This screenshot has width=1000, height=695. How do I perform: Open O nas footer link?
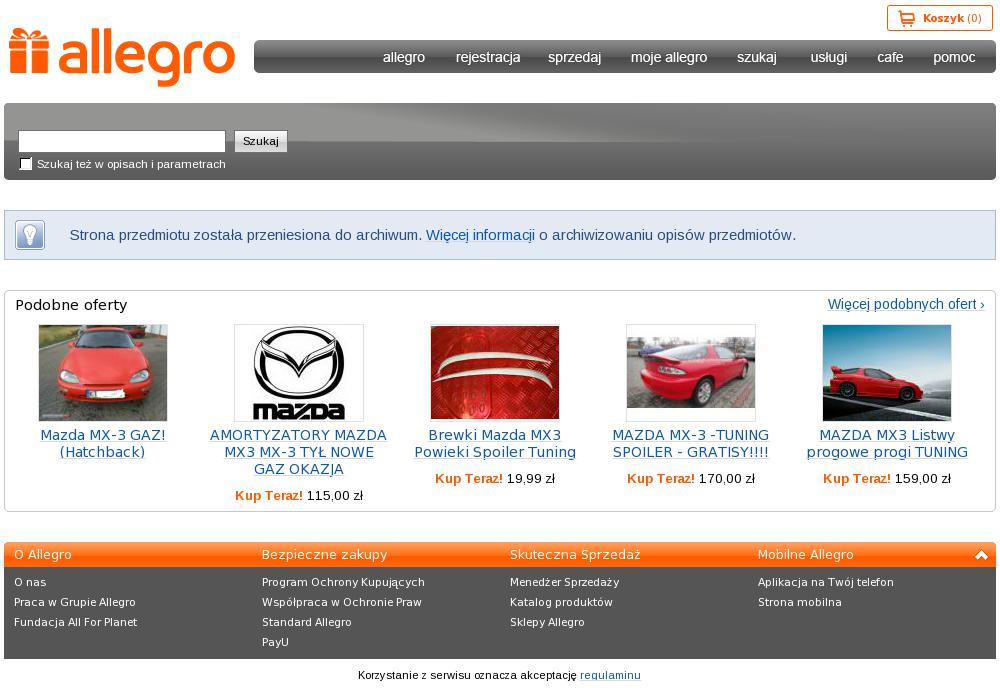[x=30, y=582]
